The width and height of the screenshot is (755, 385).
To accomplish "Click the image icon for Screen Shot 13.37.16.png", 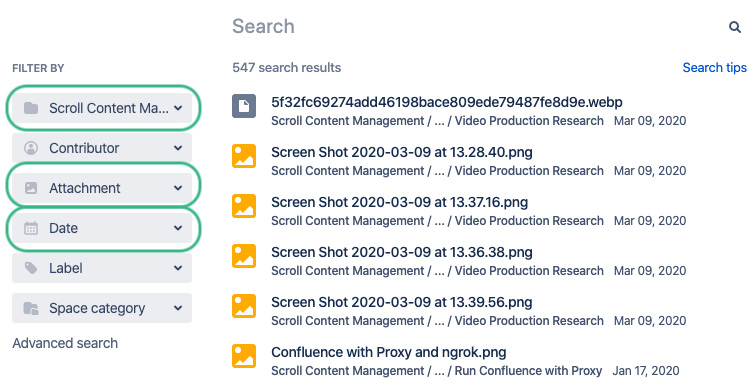I will pos(244,206).
